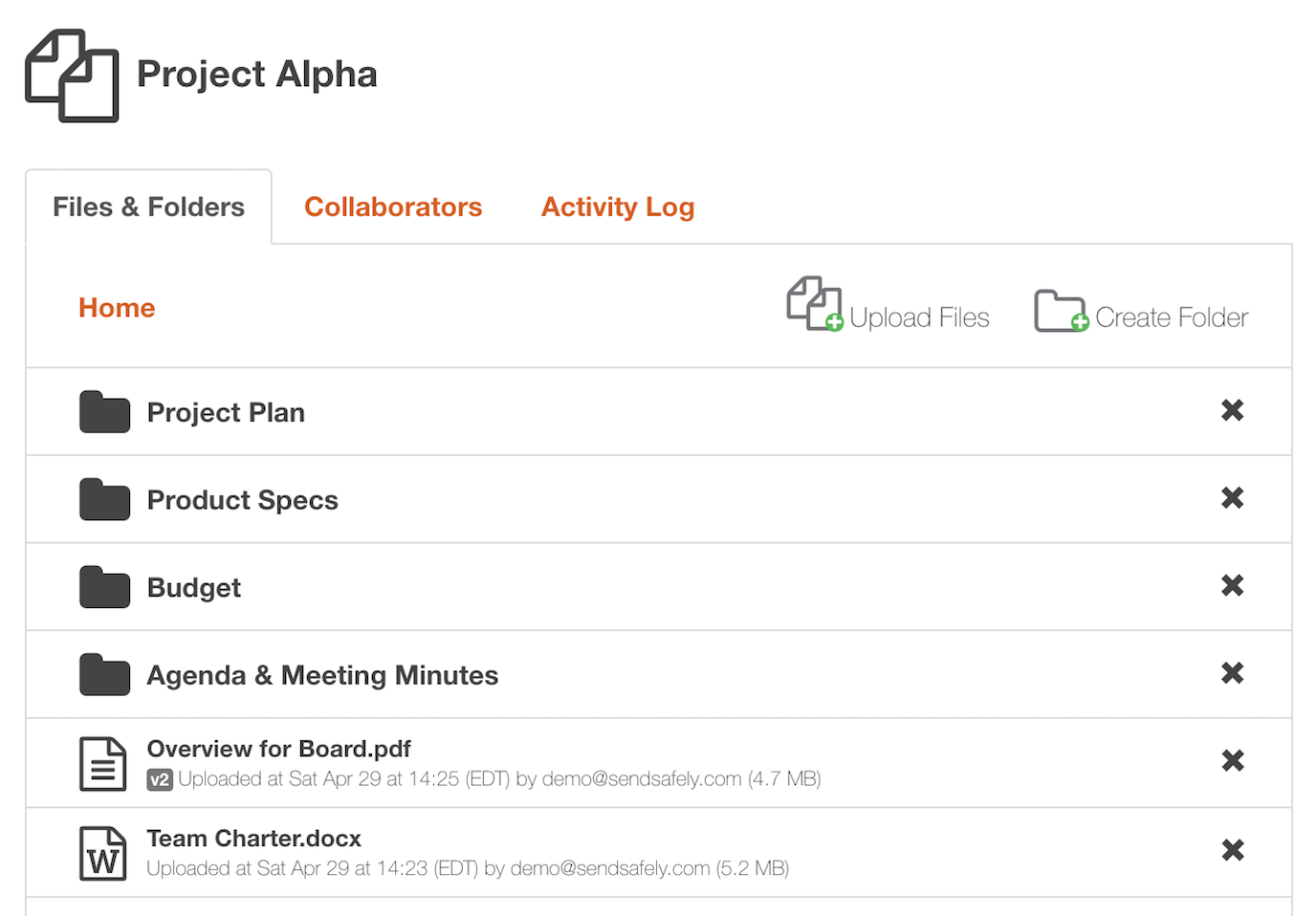Click the Overview for Board.pdf document icon
This screenshot has height=916, width=1316.
[102, 763]
